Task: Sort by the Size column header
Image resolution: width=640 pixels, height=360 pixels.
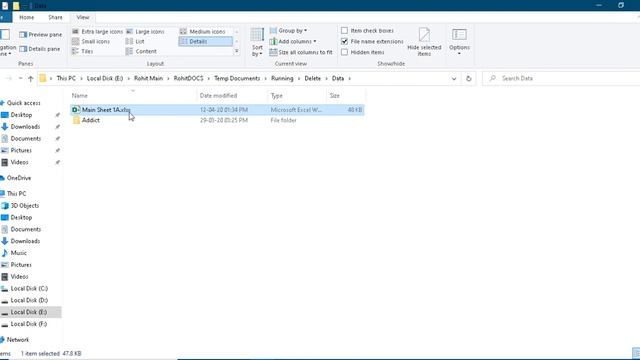Action: pos(346,96)
